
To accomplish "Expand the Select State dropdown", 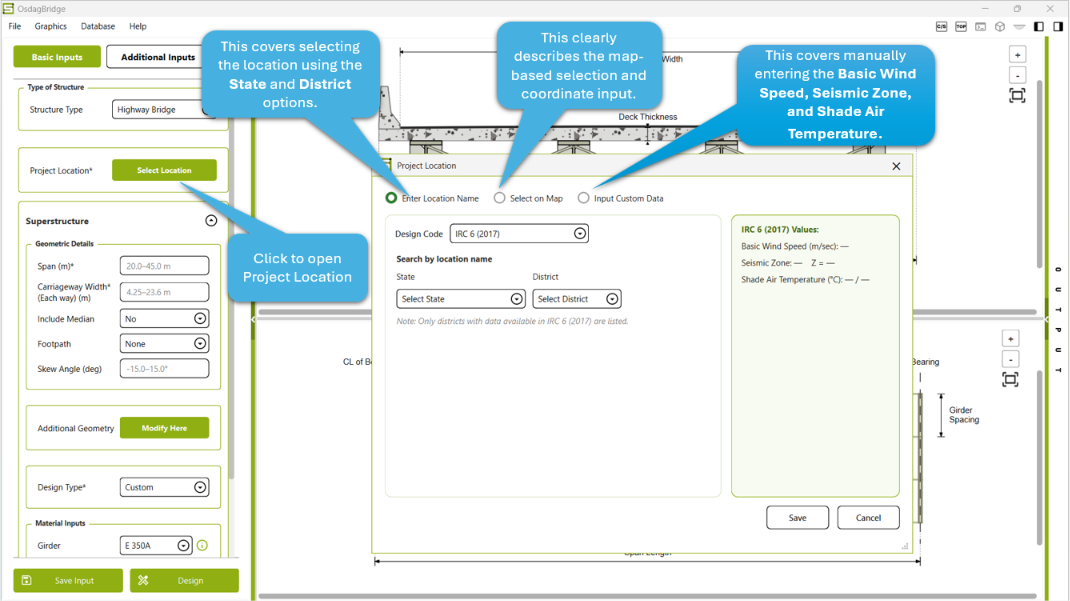I will [461, 299].
